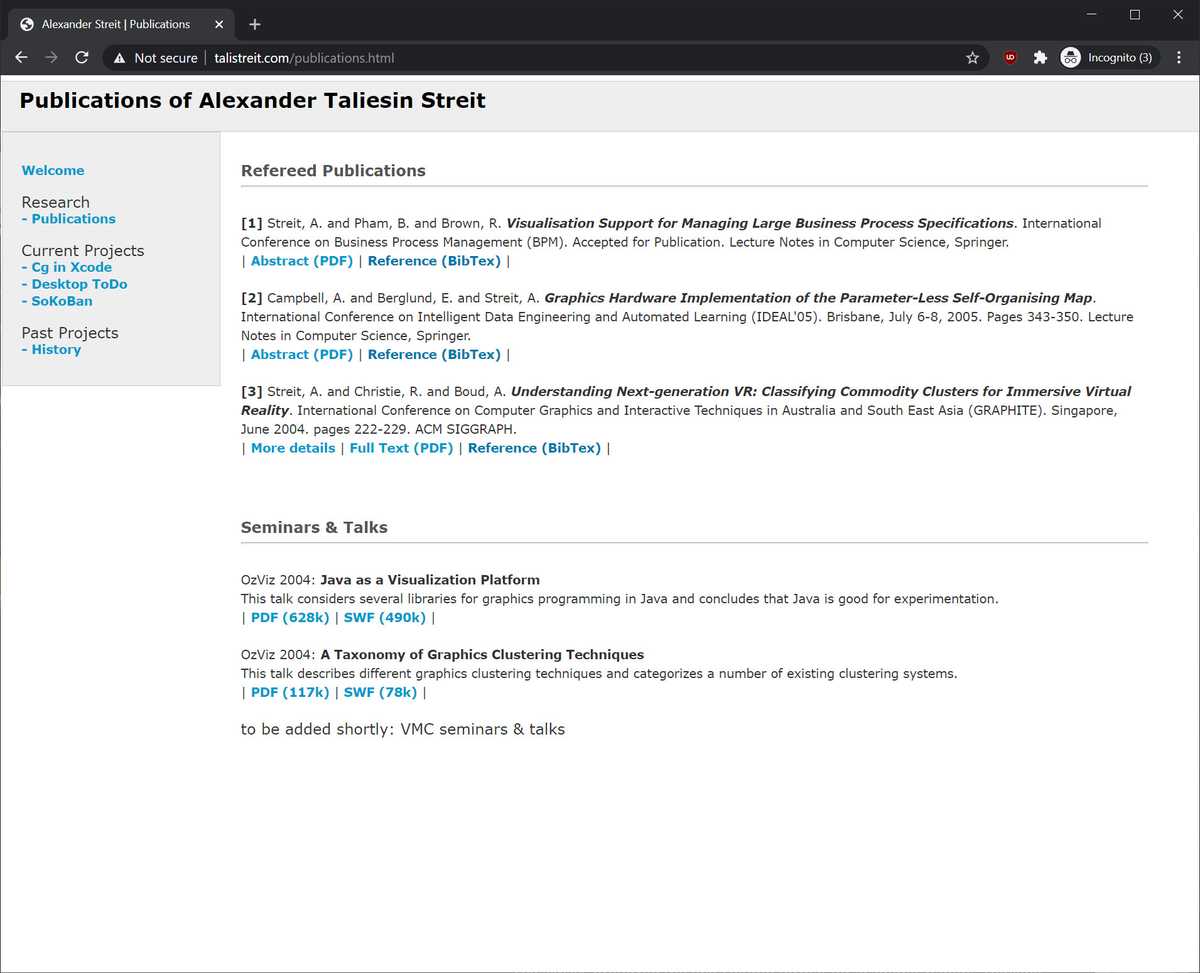Viewport: 1200px width, 973px height.
Task: Click the address bar URL
Action: click(304, 58)
